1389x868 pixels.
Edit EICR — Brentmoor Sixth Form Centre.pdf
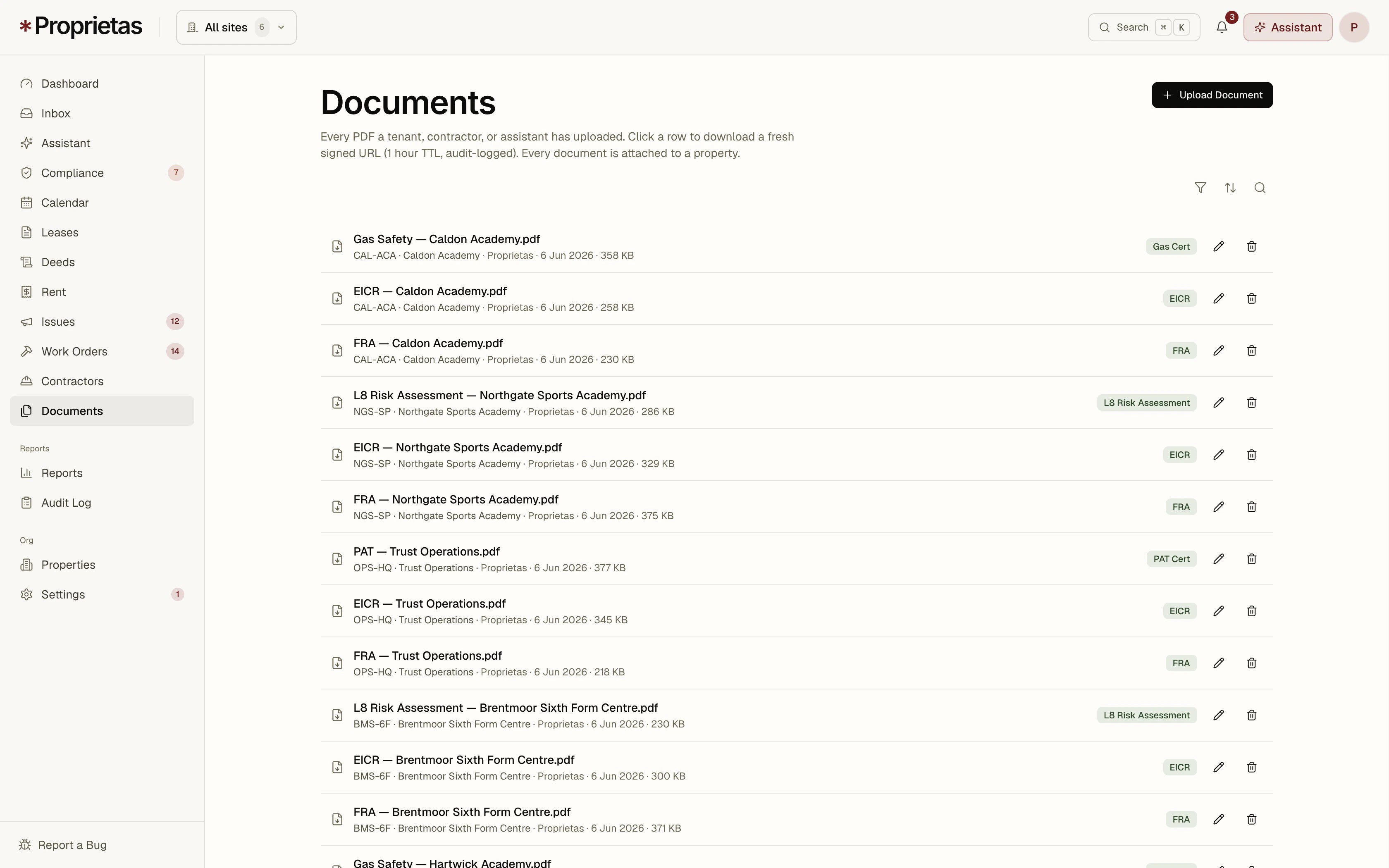(x=1219, y=767)
